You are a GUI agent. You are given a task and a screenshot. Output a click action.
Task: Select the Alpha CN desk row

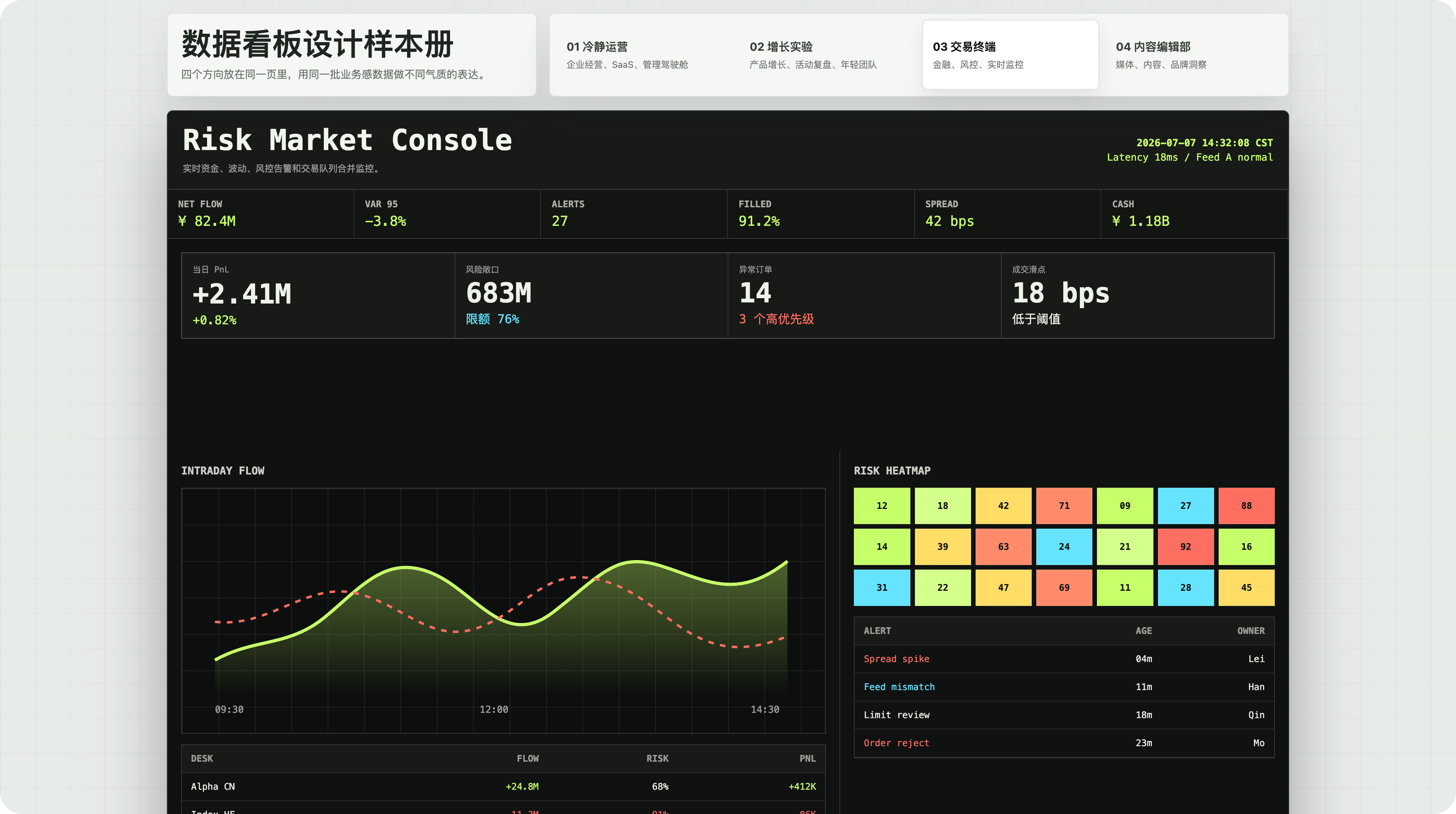pos(503,786)
